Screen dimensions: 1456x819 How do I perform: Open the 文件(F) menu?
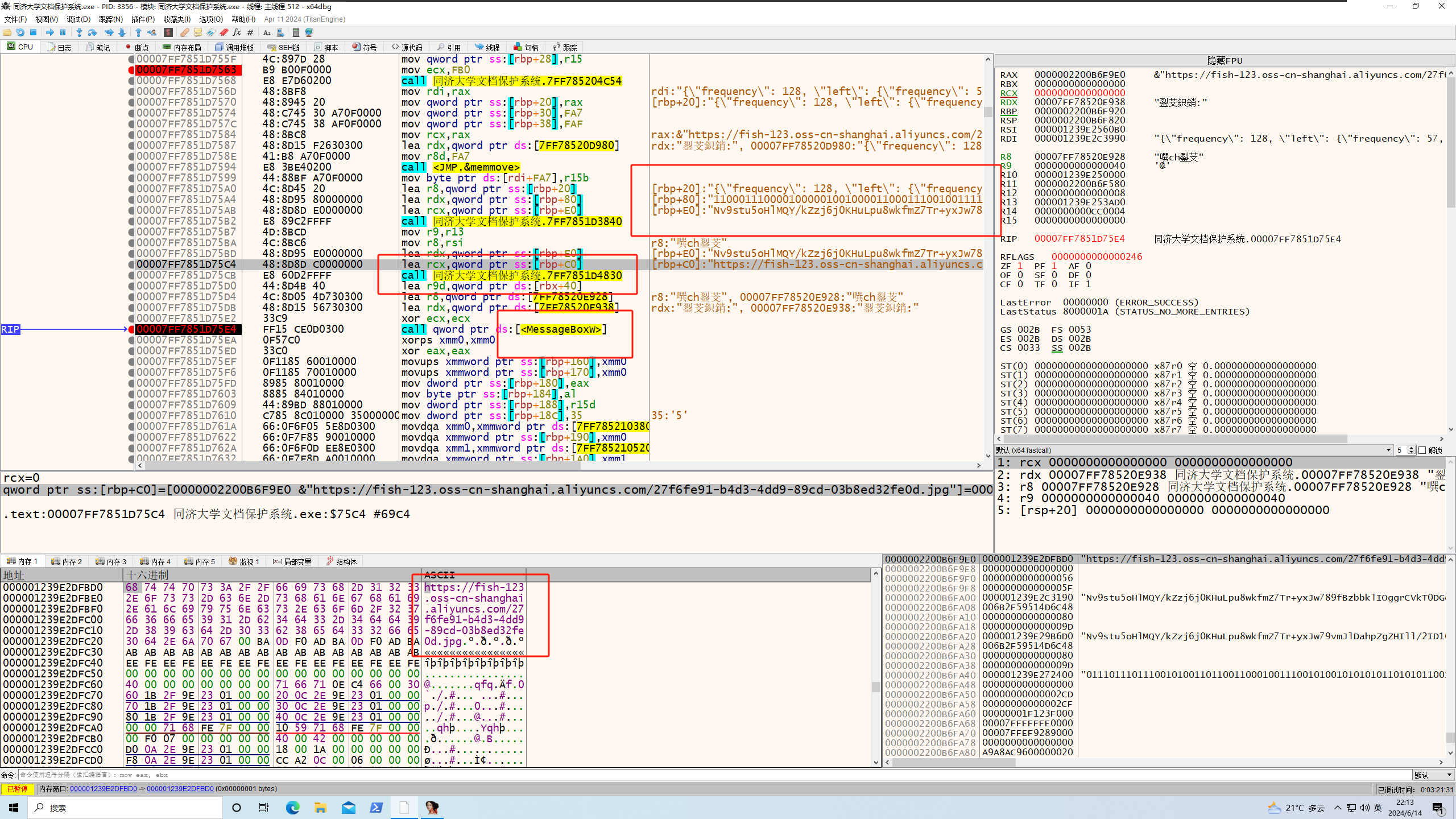15,19
